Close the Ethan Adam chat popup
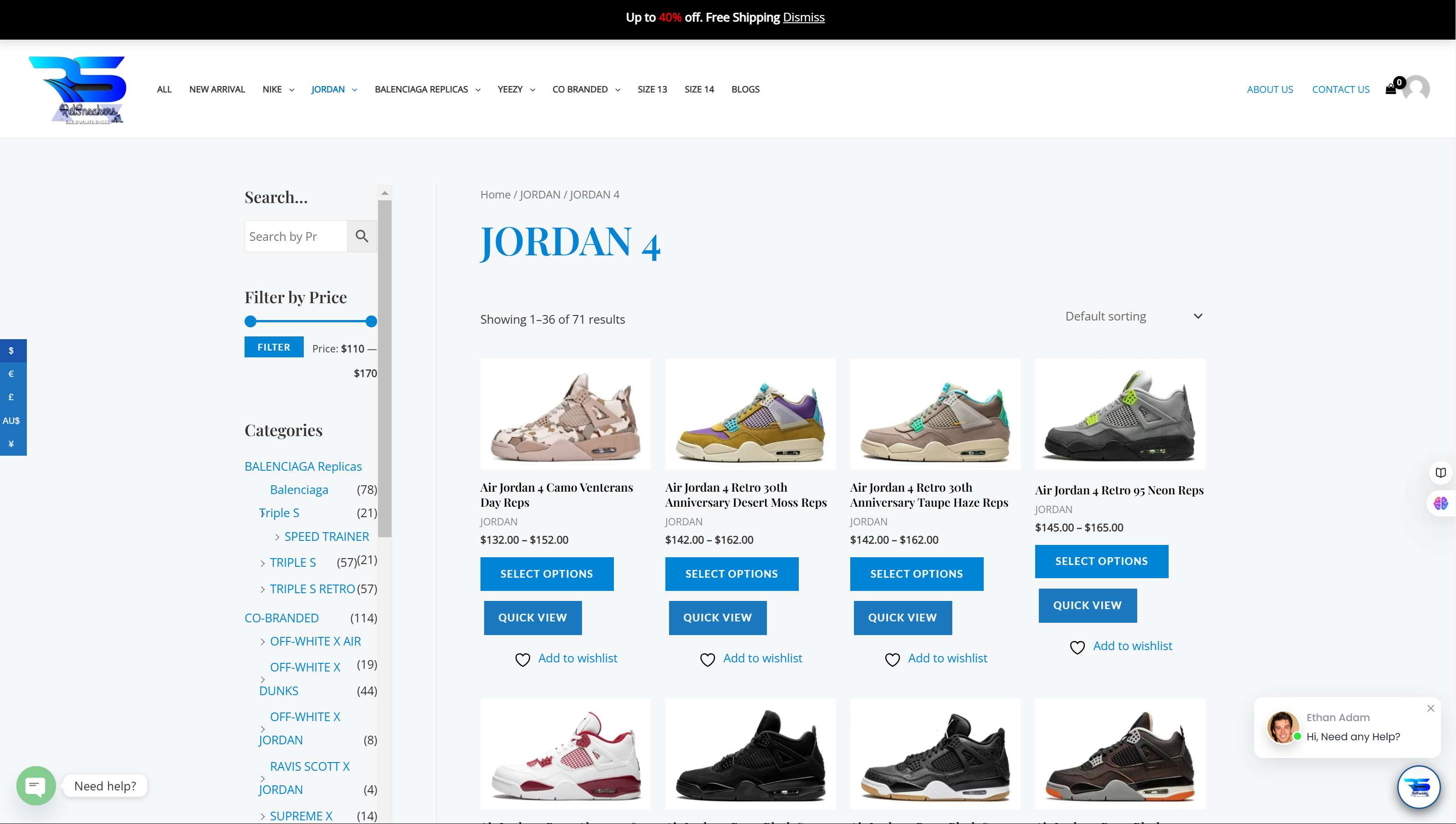The image size is (1456, 824). tap(1430, 708)
